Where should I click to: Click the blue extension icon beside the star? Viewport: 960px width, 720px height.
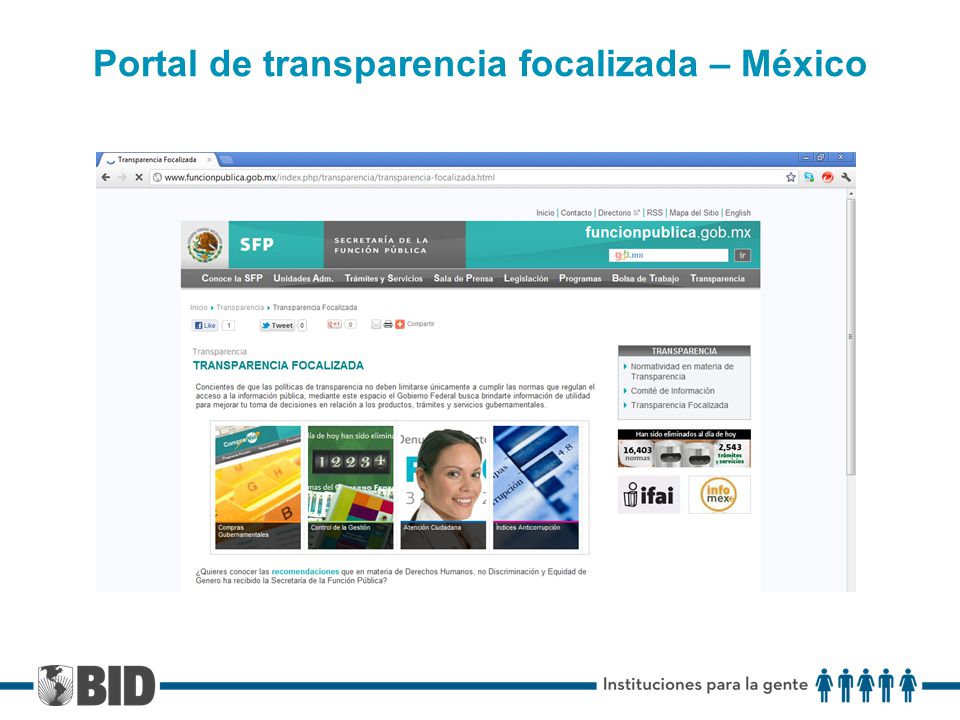pyautogui.click(x=809, y=178)
